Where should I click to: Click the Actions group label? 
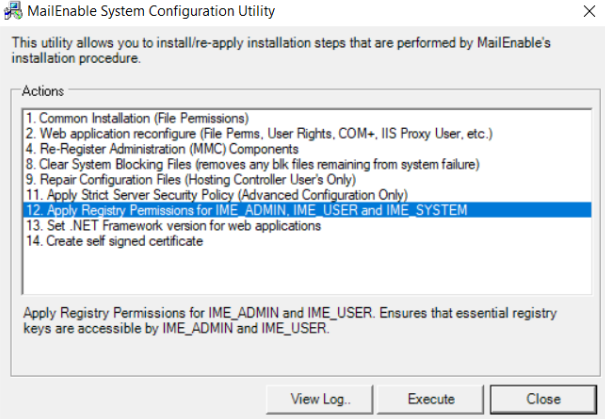pyautogui.click(x=43, y=91)
